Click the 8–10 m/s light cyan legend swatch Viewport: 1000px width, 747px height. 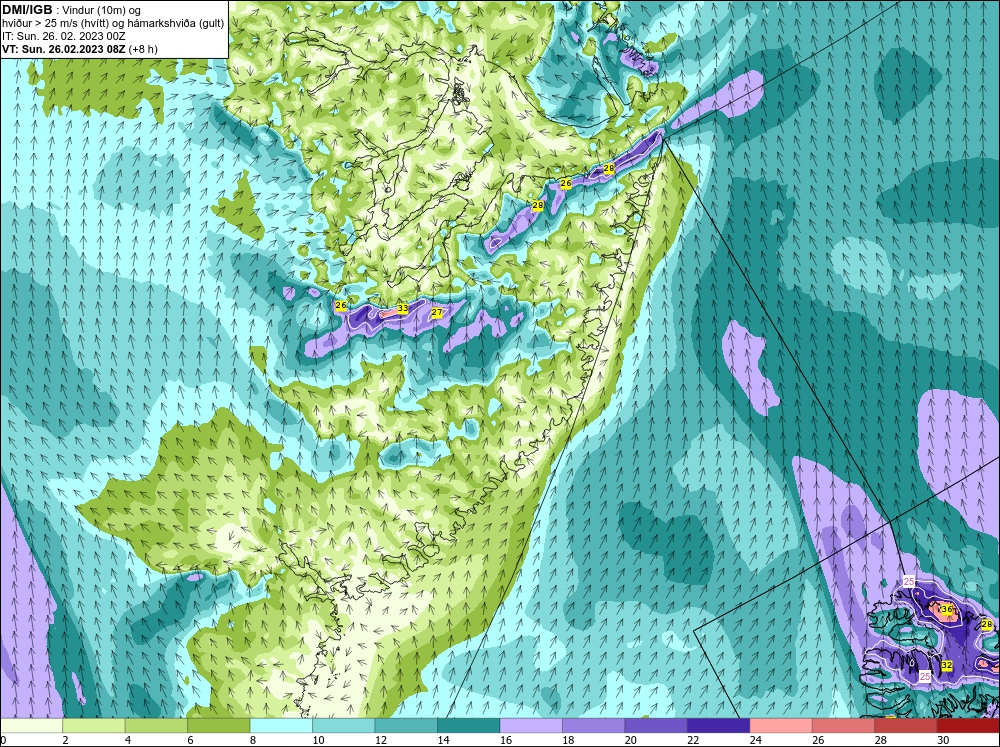click(281, 725)
